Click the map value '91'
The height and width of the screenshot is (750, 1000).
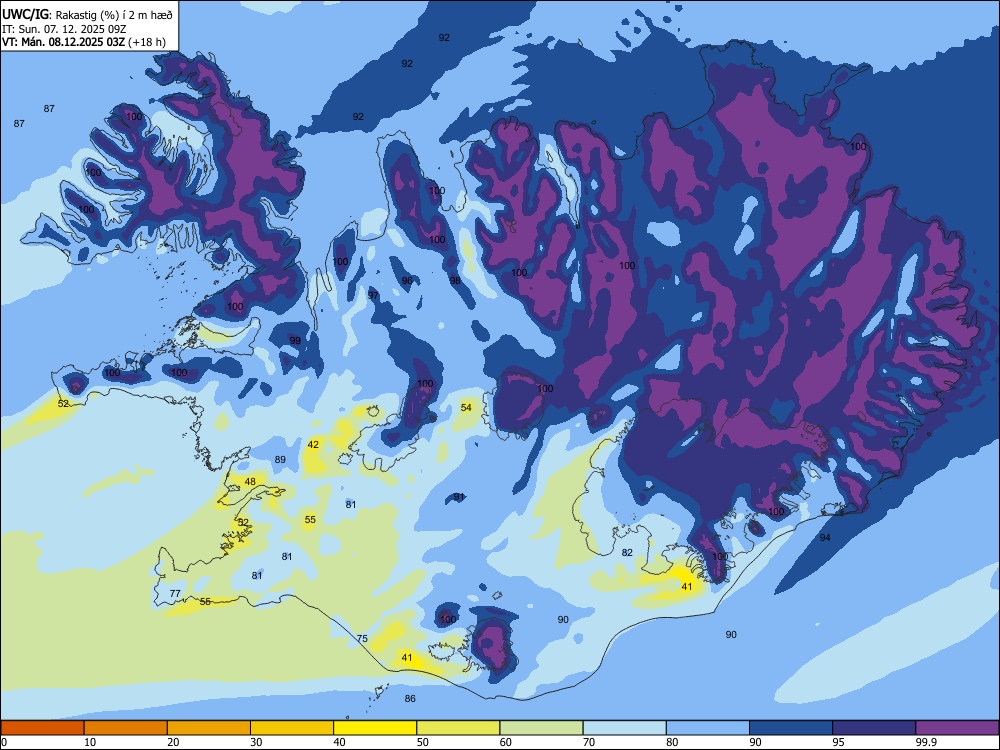[x=459, y=497]
